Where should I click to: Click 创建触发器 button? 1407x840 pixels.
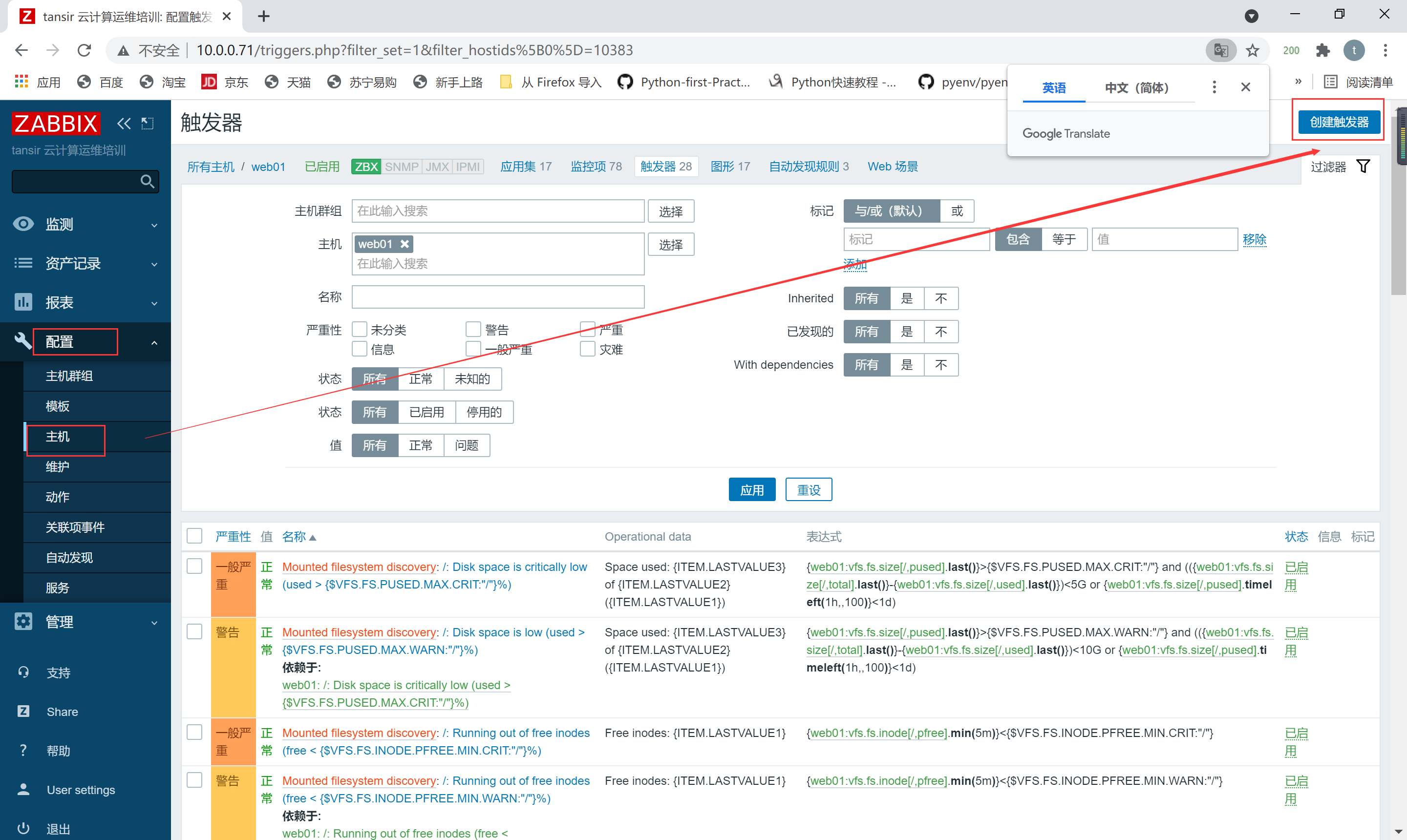[x=1339, y=122]
